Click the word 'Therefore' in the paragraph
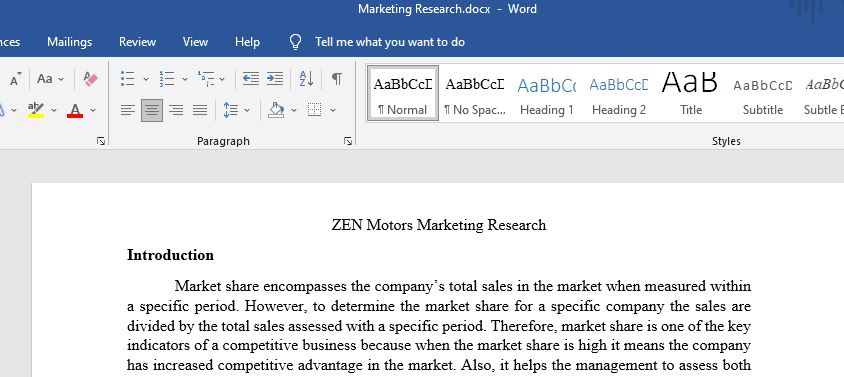Viewport: 844px width, 377px height. [522, 326]
